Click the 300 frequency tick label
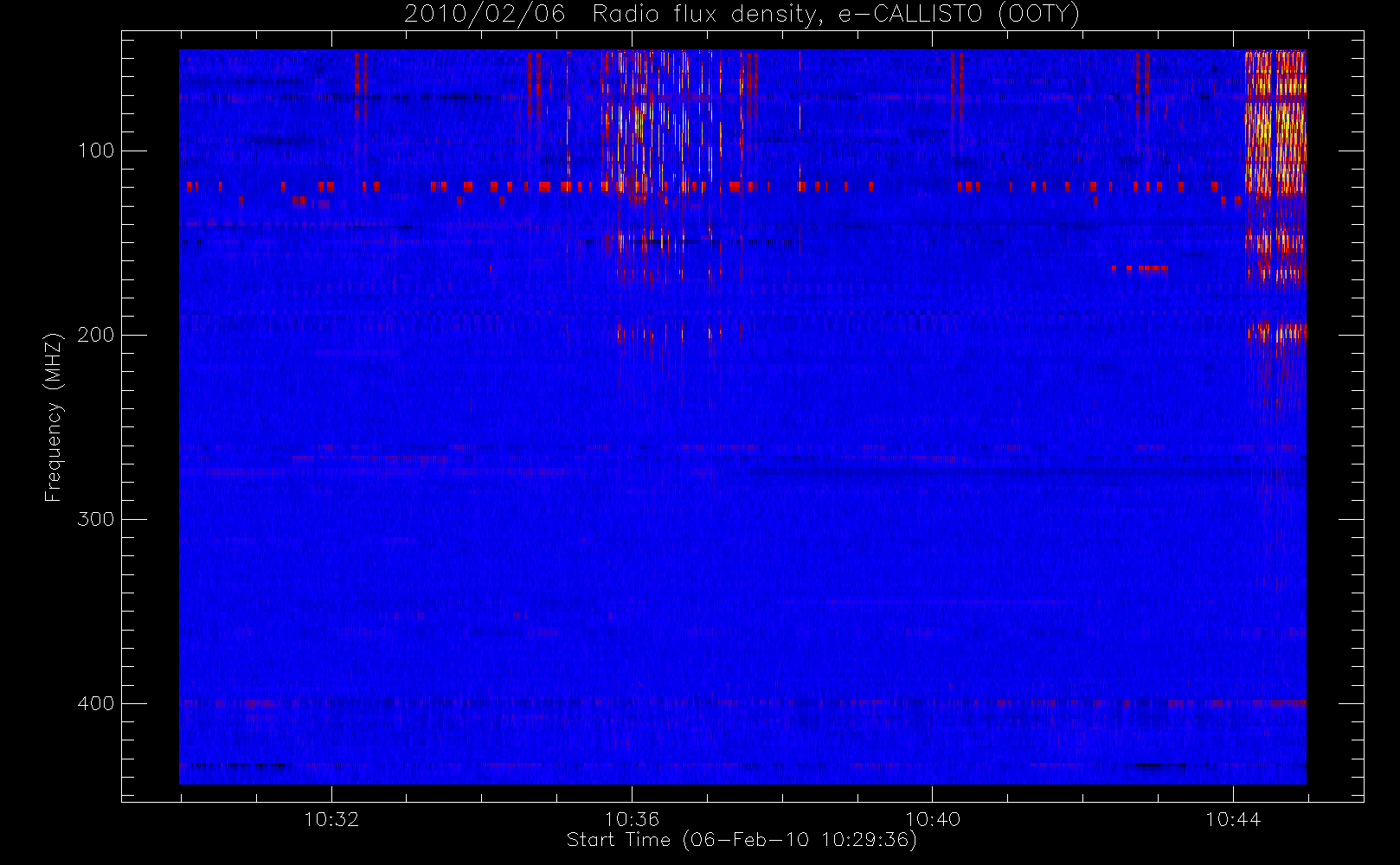 coord(96,519)
